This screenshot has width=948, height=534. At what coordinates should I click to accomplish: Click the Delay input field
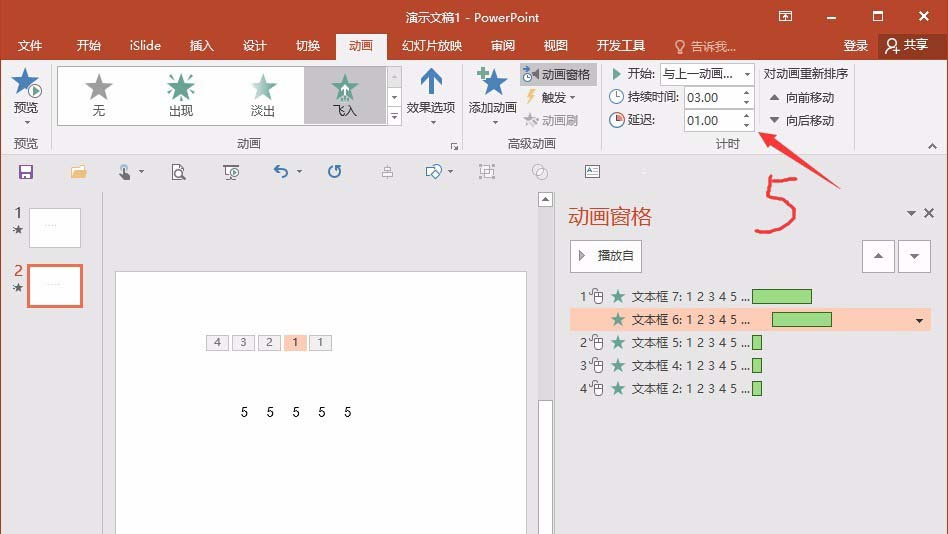coord(713,120)
